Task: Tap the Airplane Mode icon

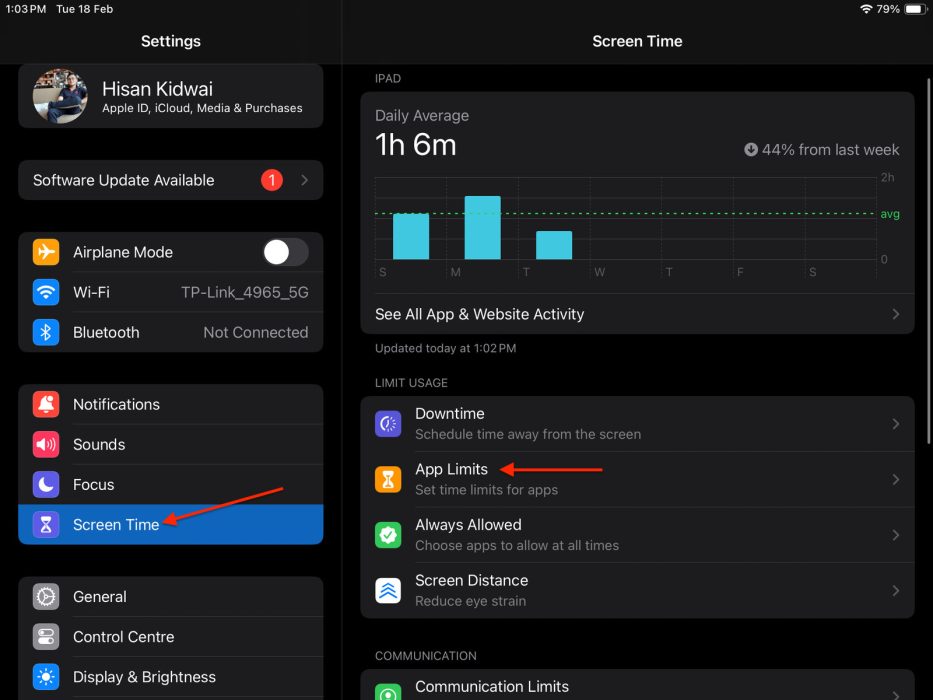Action: (46, 252)
